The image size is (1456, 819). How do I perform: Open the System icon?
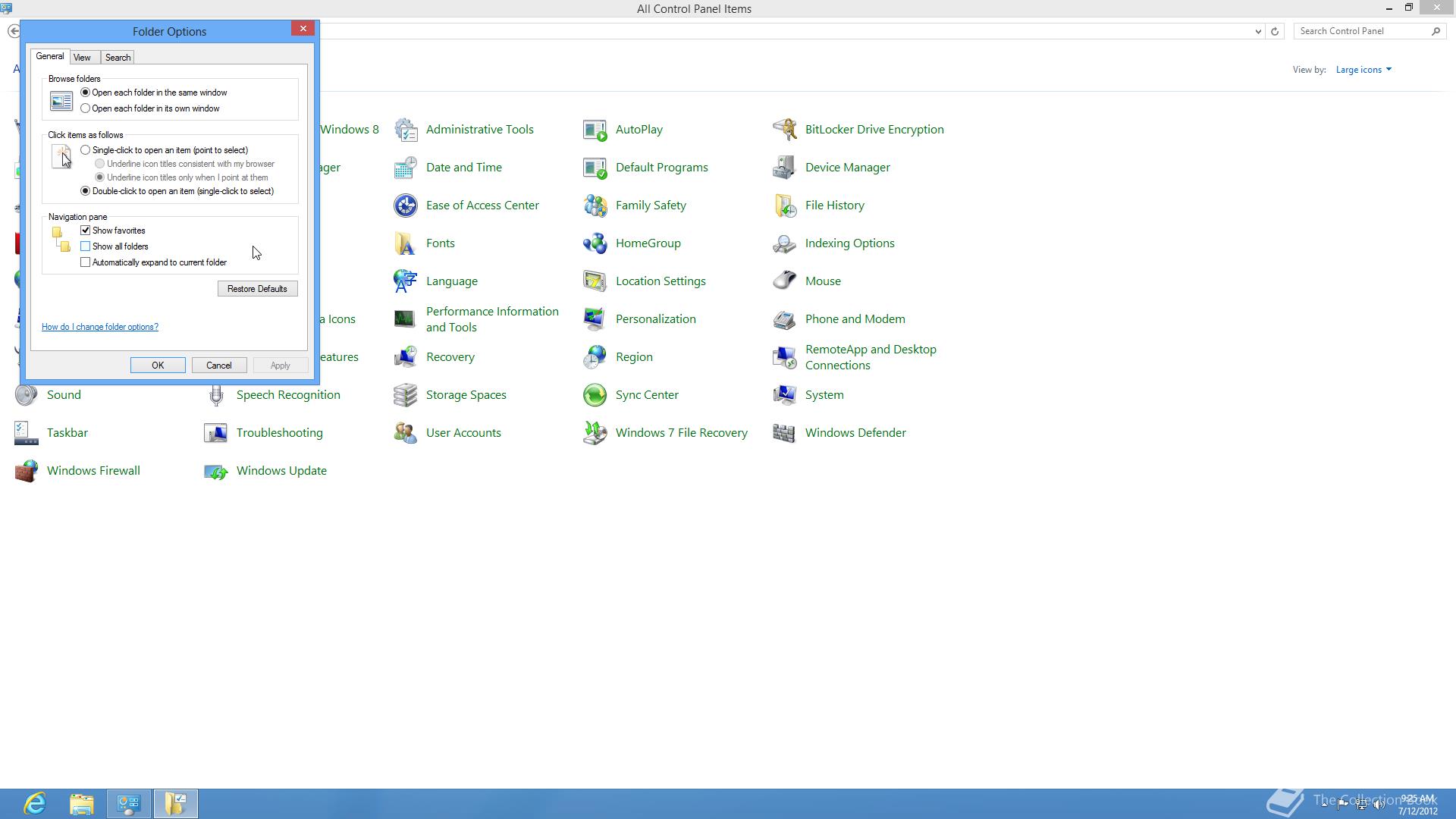(785, 395)
